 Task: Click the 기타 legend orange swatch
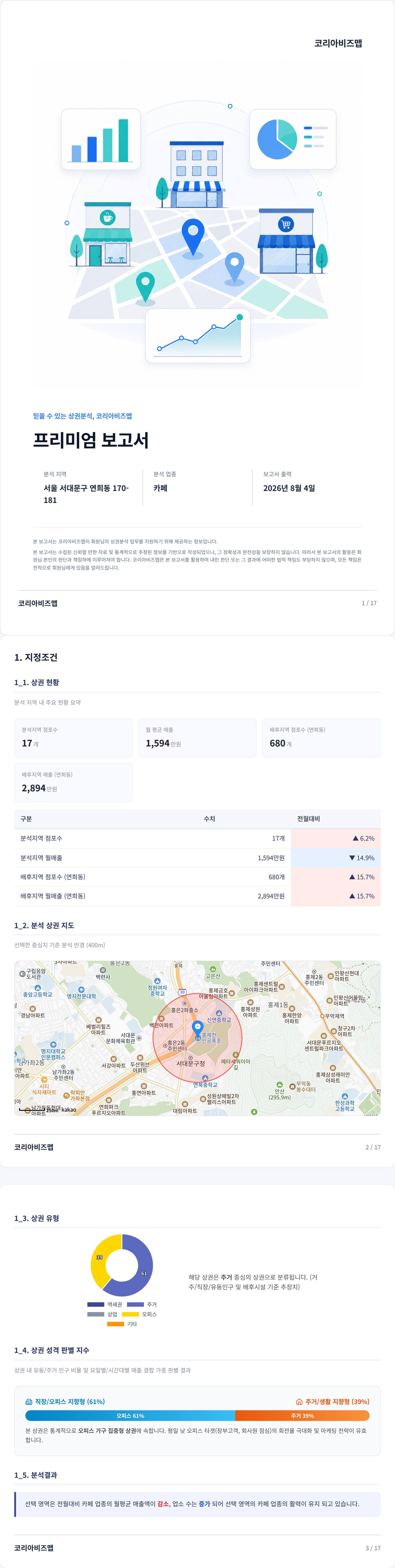click(x=116, y=1324)
